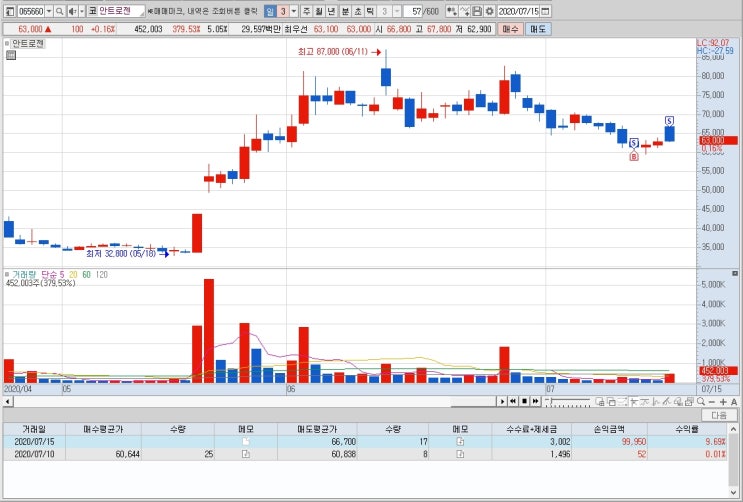743x502 pixels.
Task: Select the 틱 tick chart period
Action: click(370, 11)
